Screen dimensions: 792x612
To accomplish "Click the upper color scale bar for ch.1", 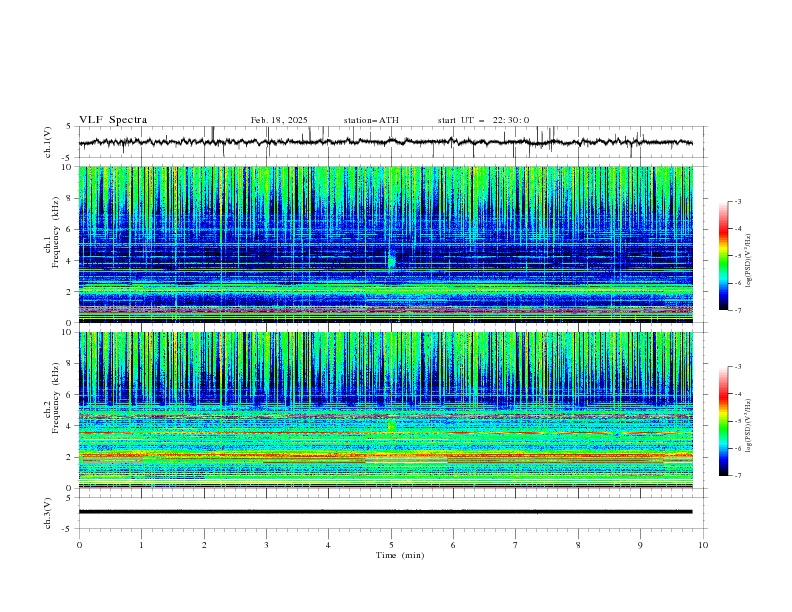I will (723, 255).
